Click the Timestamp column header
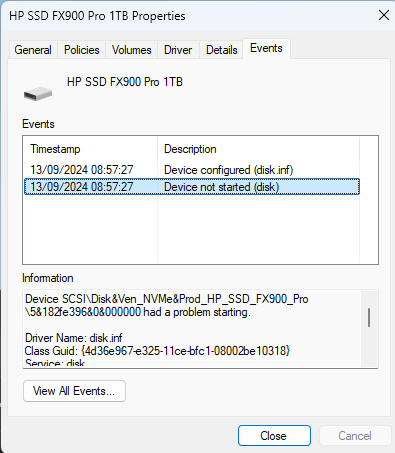Image resolution: width=395 pixels, height=453 pixels. pyautogui.click(x=90, y=149)
